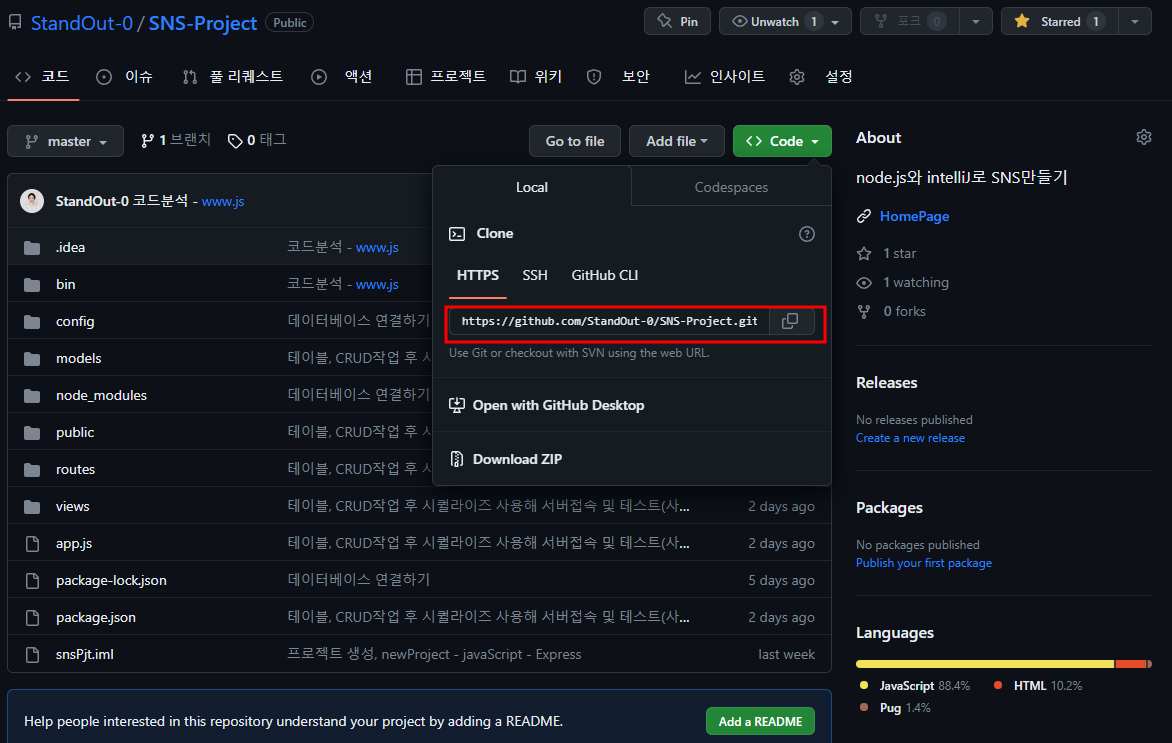Toggle the Starred button
The width and height of the screenshot is (1172, 743).
[x=1060, y=22]
